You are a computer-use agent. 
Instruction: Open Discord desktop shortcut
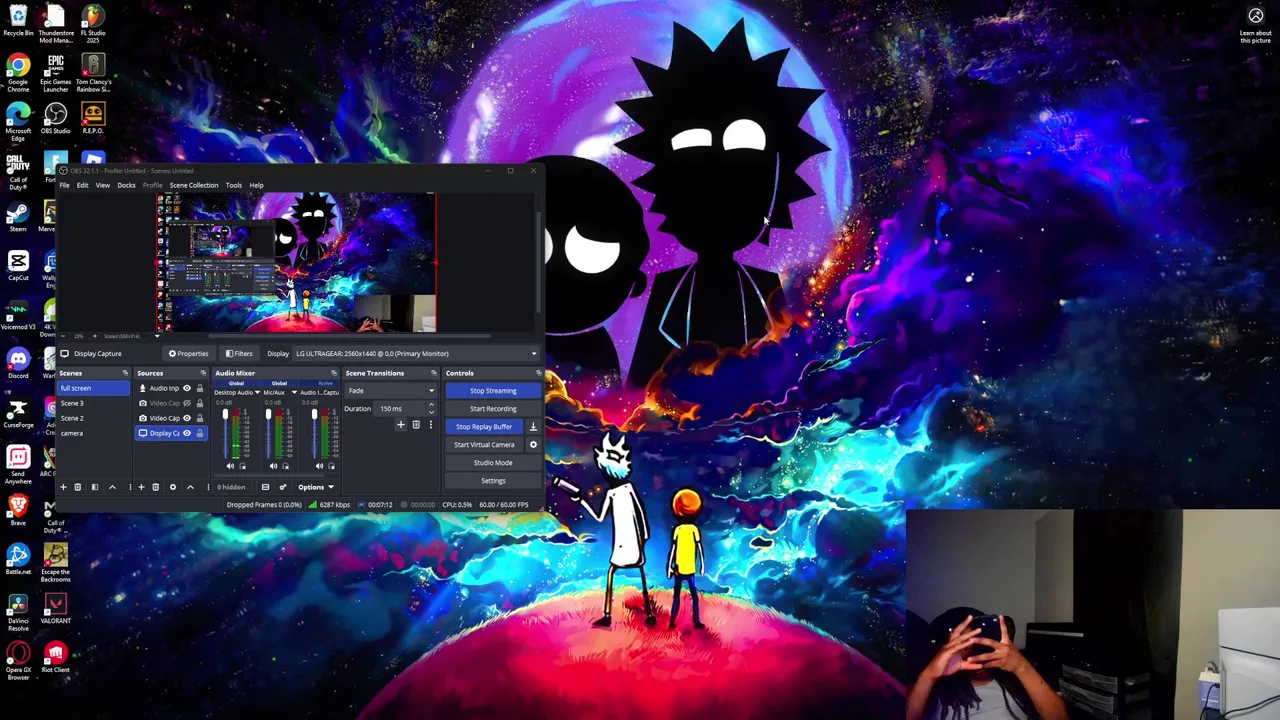[x=18, y=365]
